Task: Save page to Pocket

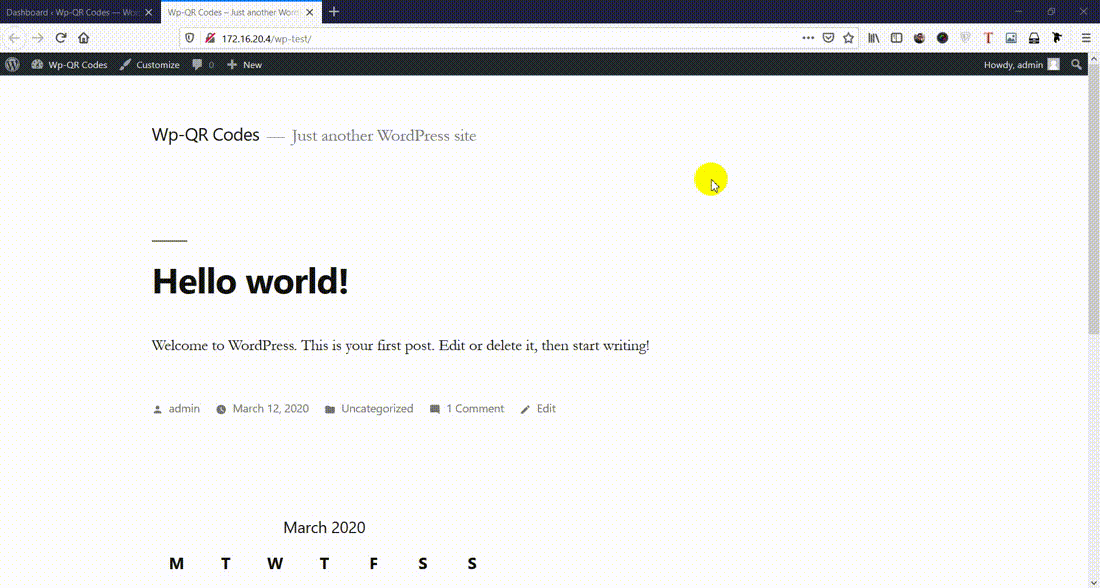Action: (828, 38)
